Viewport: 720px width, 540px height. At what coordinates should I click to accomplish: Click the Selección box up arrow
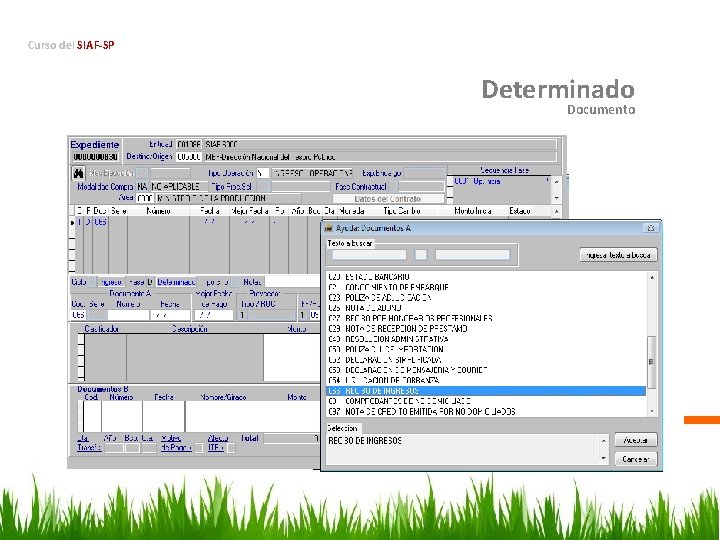point(604,440)
